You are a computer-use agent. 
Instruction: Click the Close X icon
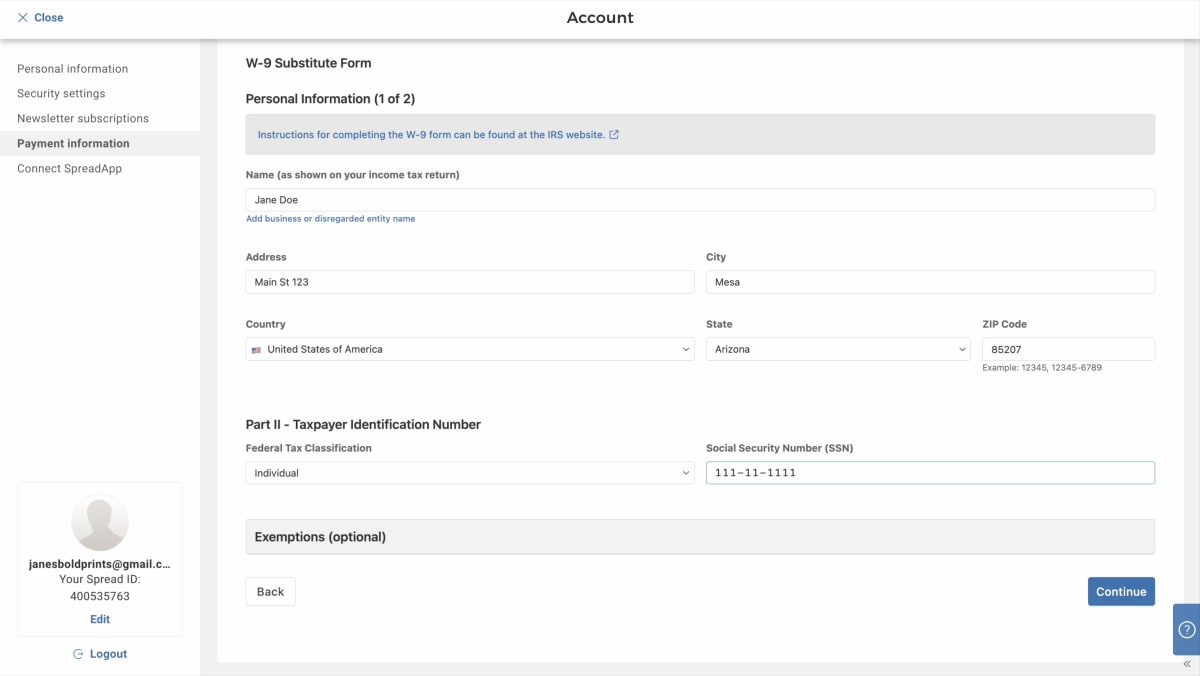pos(23,18)
